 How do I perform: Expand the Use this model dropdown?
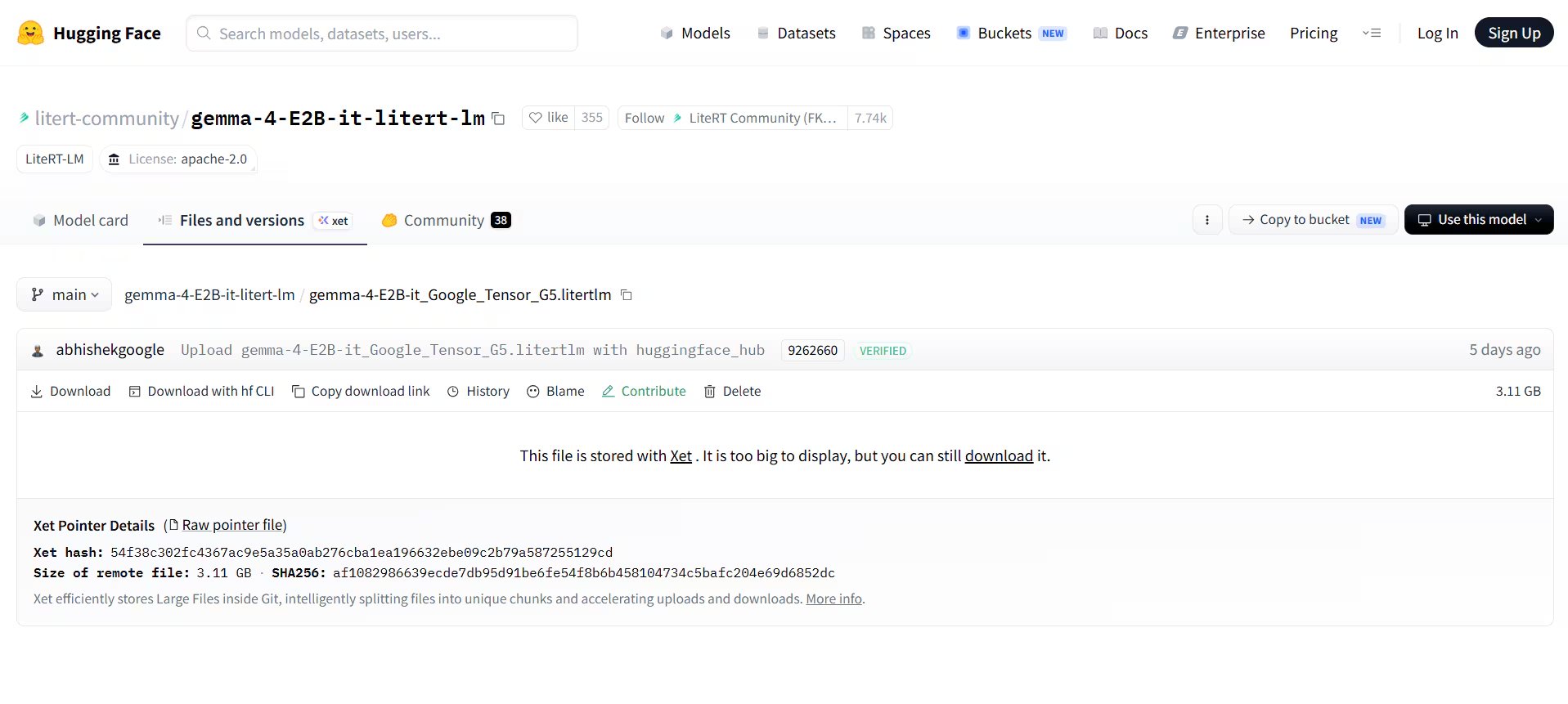click(x=1479, y=220)
